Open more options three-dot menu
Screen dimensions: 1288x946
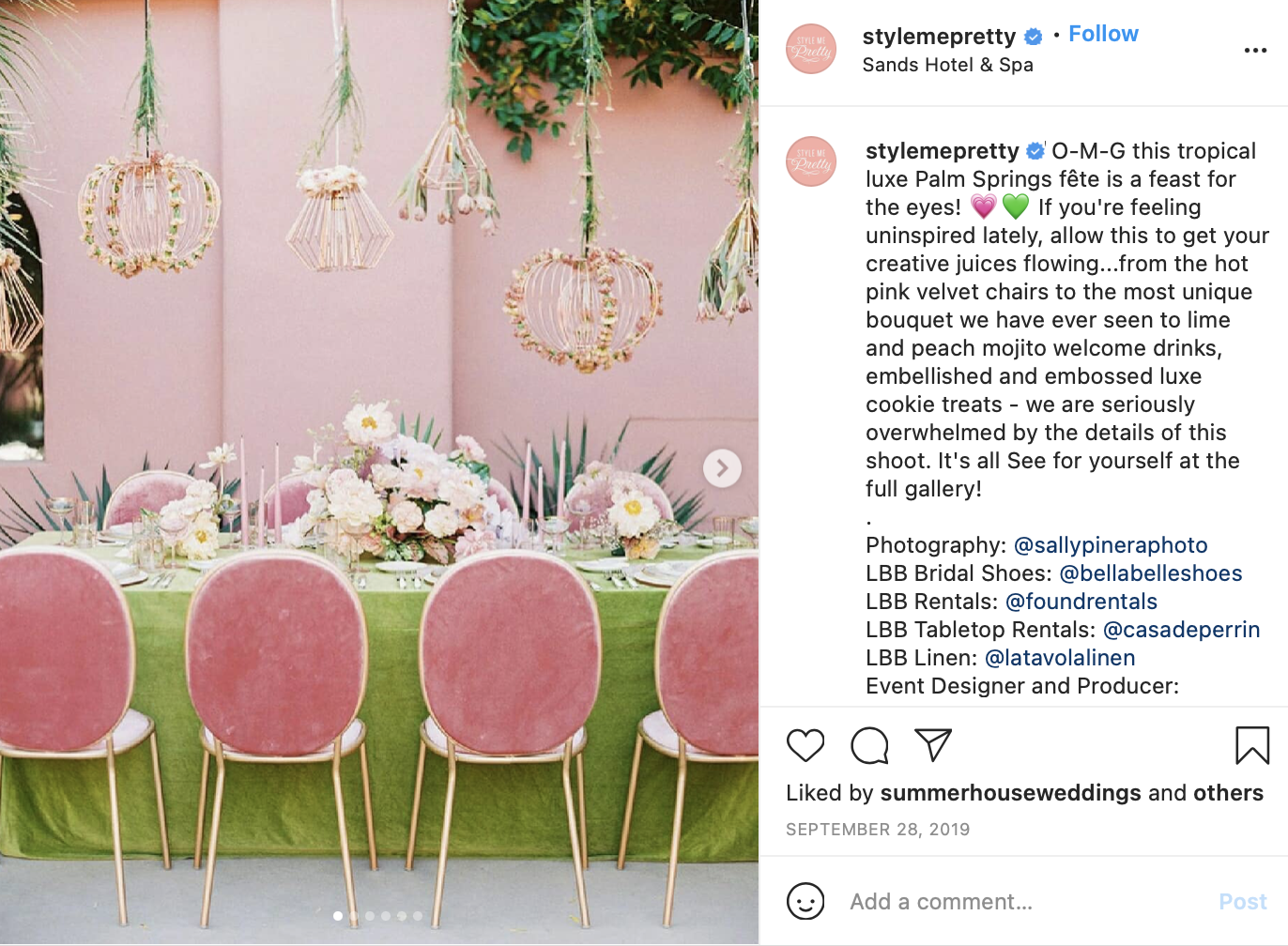1255,50
